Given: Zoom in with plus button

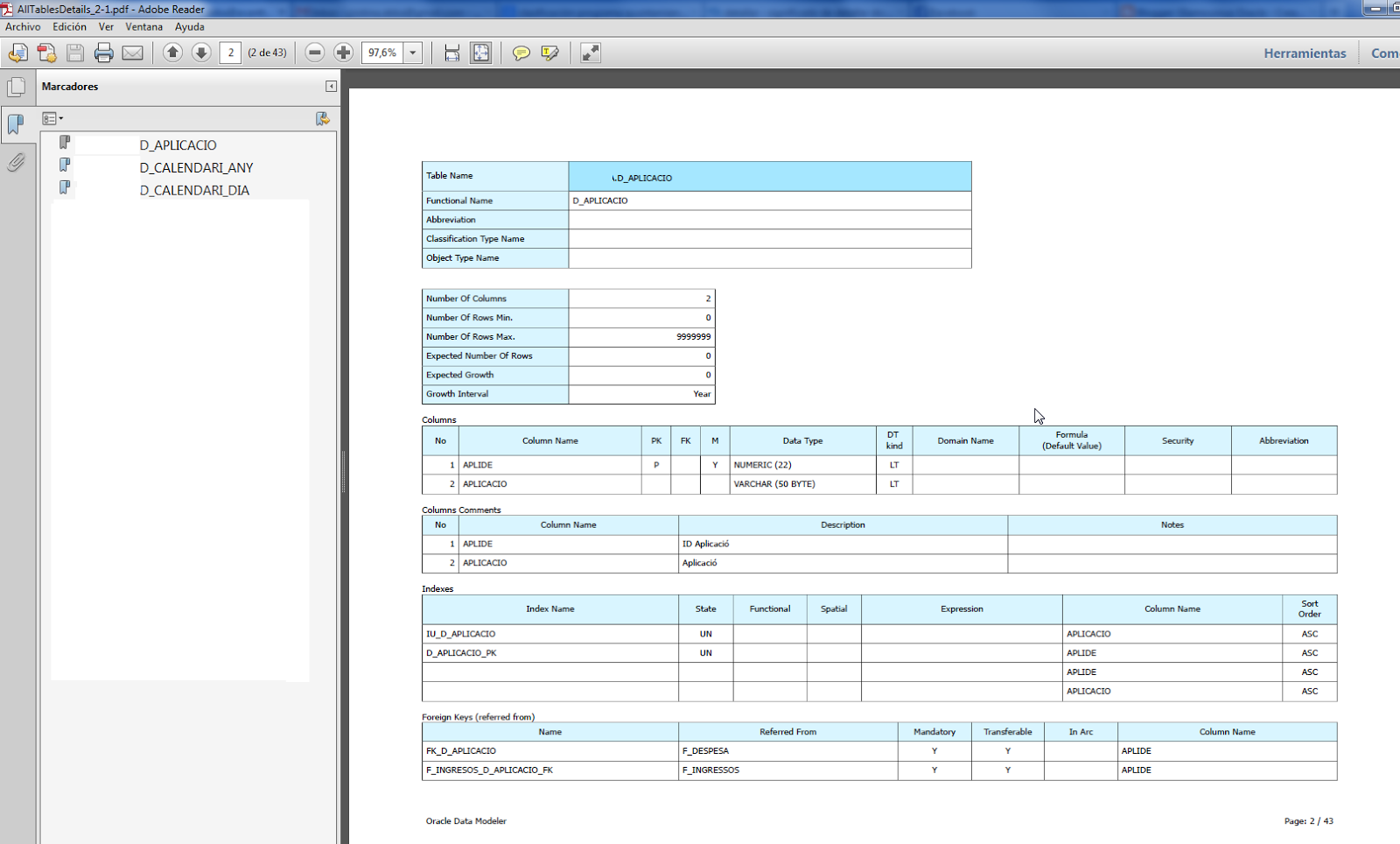Looking at the screenshot, I should pyautogui.click(x=344, y=53).
